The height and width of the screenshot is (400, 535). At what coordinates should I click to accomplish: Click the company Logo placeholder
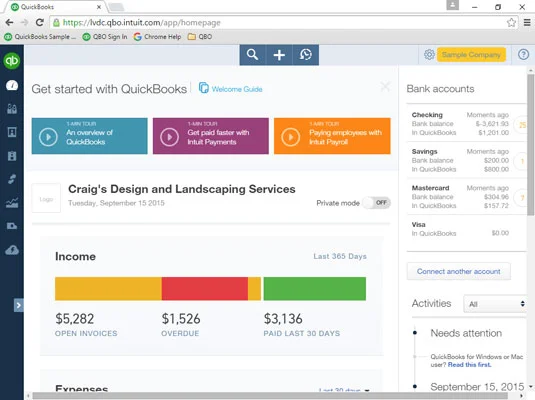tap(46, 198)
